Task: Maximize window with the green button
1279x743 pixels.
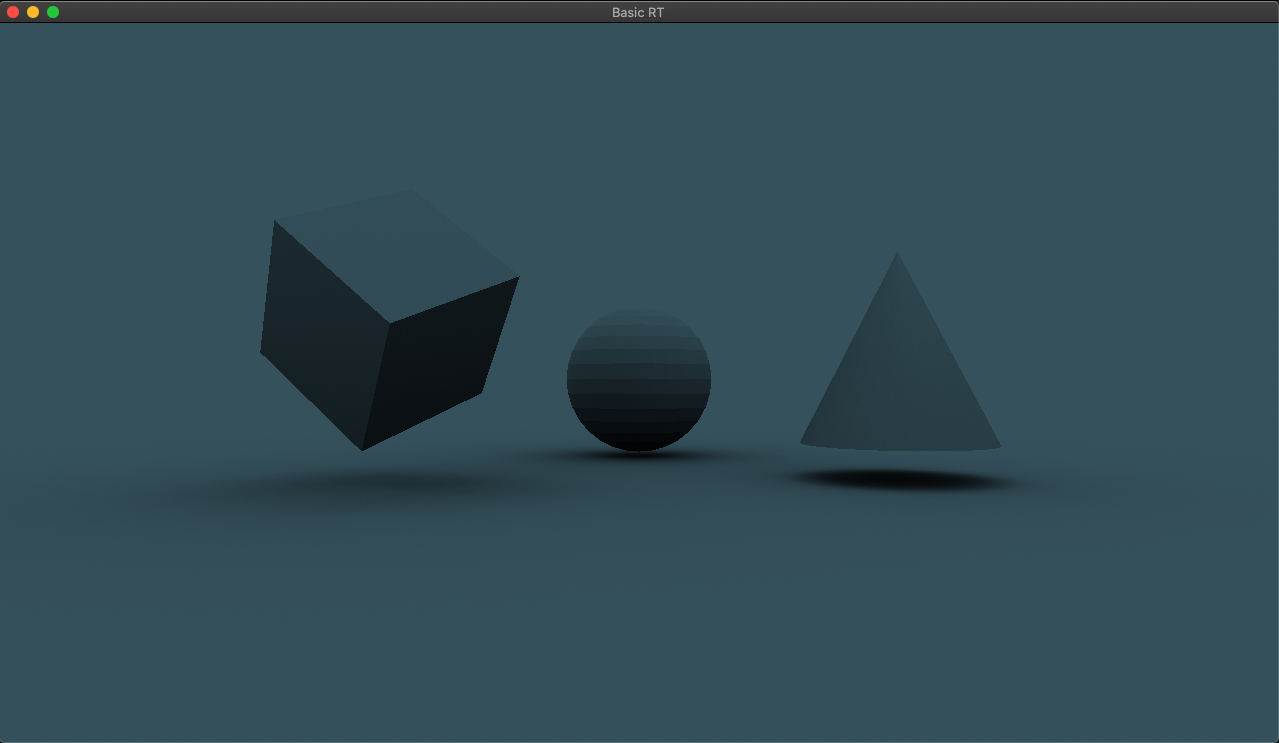Action: 53,12
